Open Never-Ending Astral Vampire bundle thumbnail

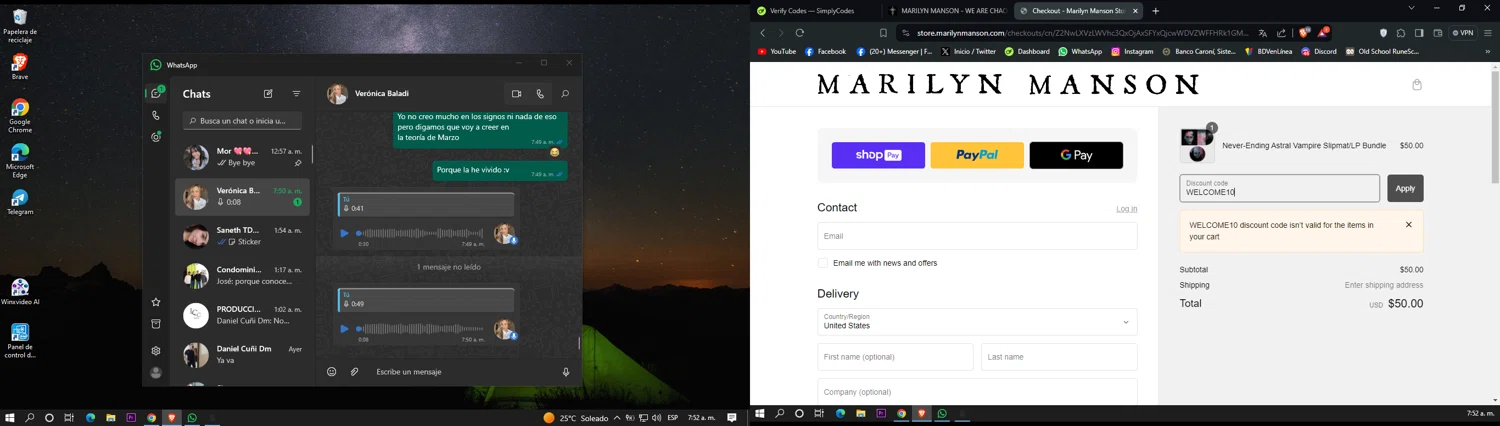(x=1197, y=146)
